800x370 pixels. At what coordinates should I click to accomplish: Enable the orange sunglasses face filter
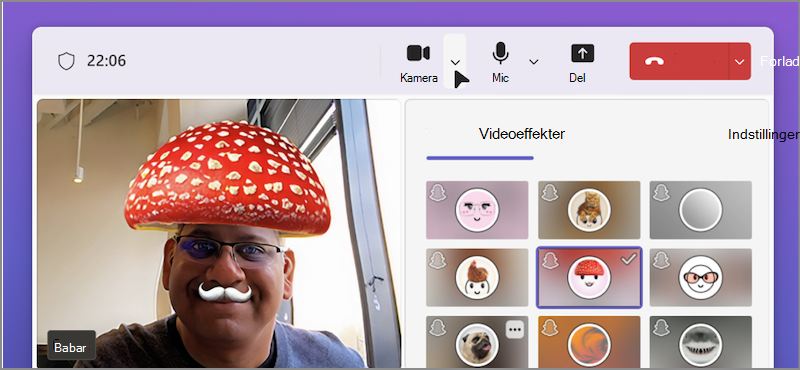pos(701,277)
